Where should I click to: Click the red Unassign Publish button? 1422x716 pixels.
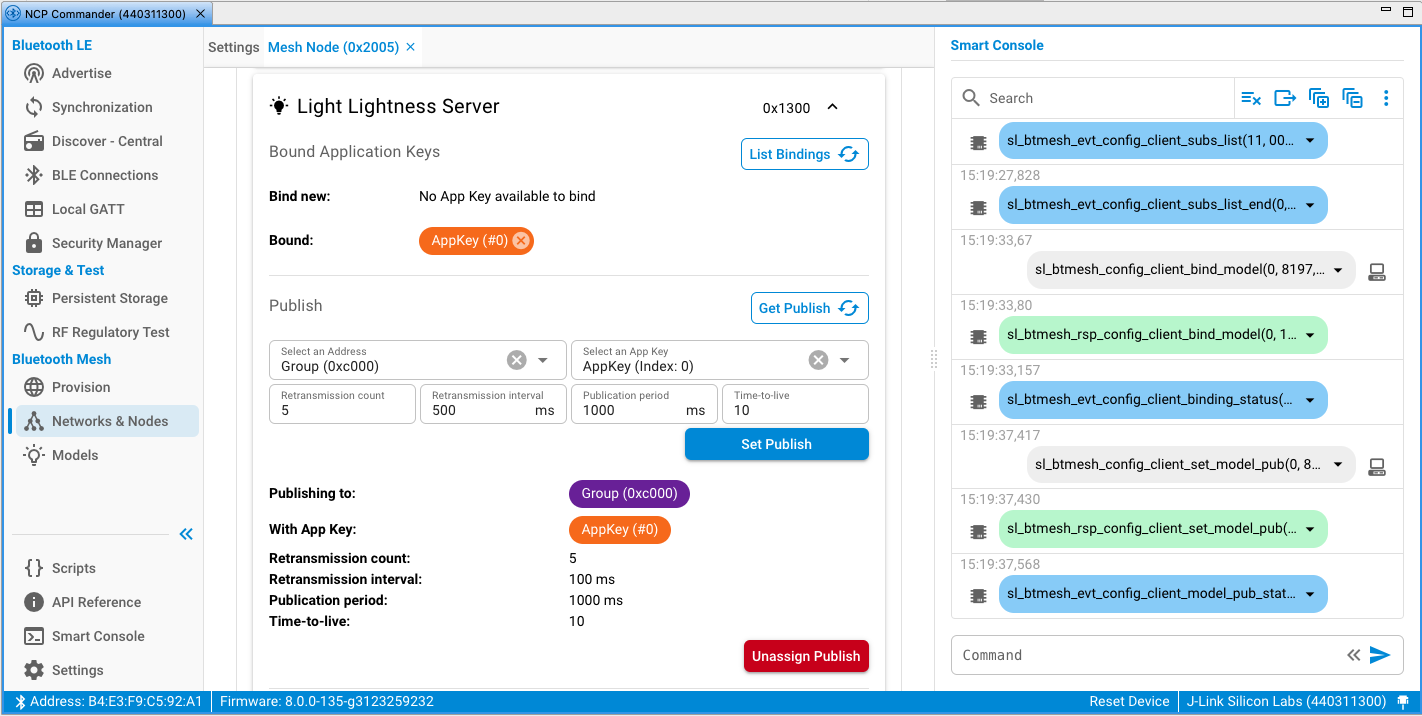[806, 656]
